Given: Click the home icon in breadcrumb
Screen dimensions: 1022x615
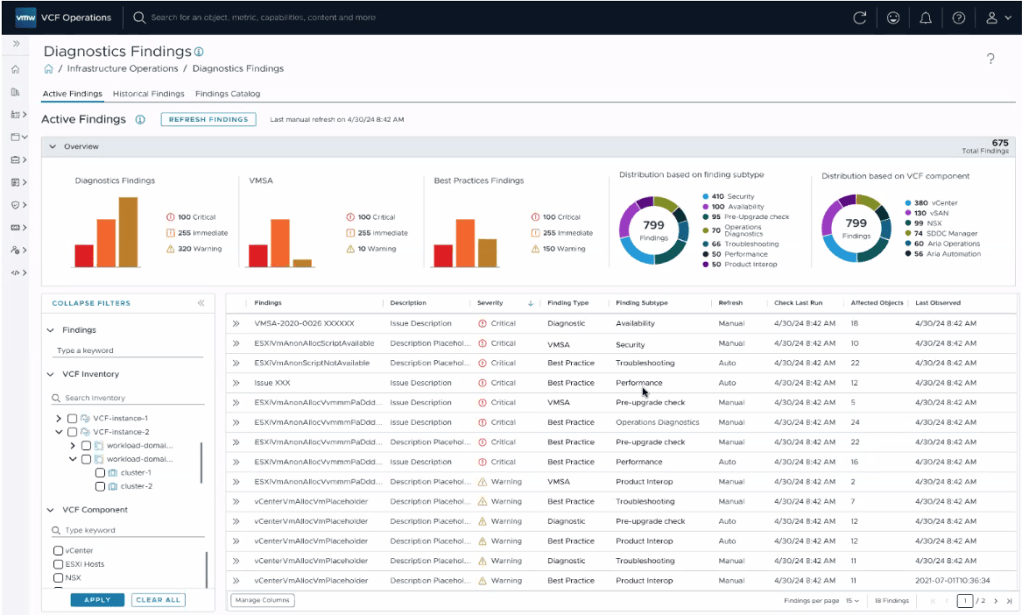Looking at the screenshot, I should tap(48, 69).
